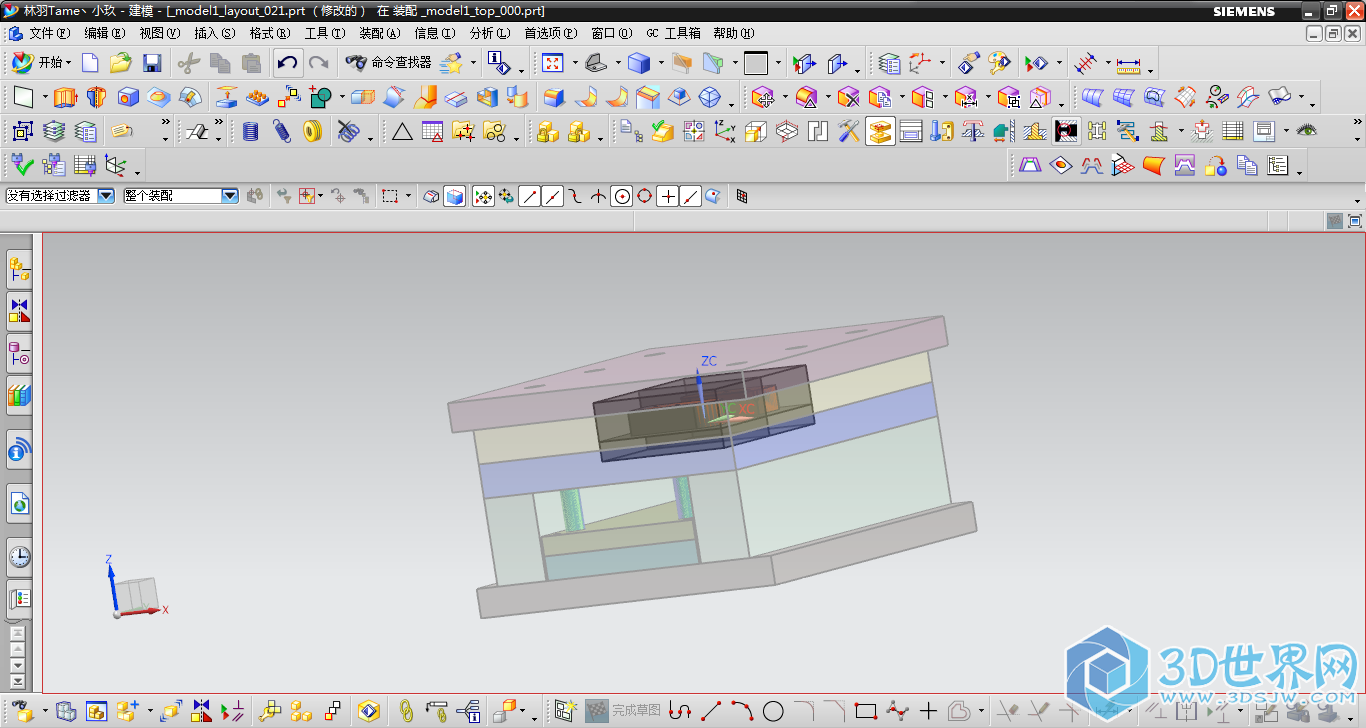
Task: Open the 装配 (Assemblies) menu
Action: pyautogui.click(x=380, y=33)
